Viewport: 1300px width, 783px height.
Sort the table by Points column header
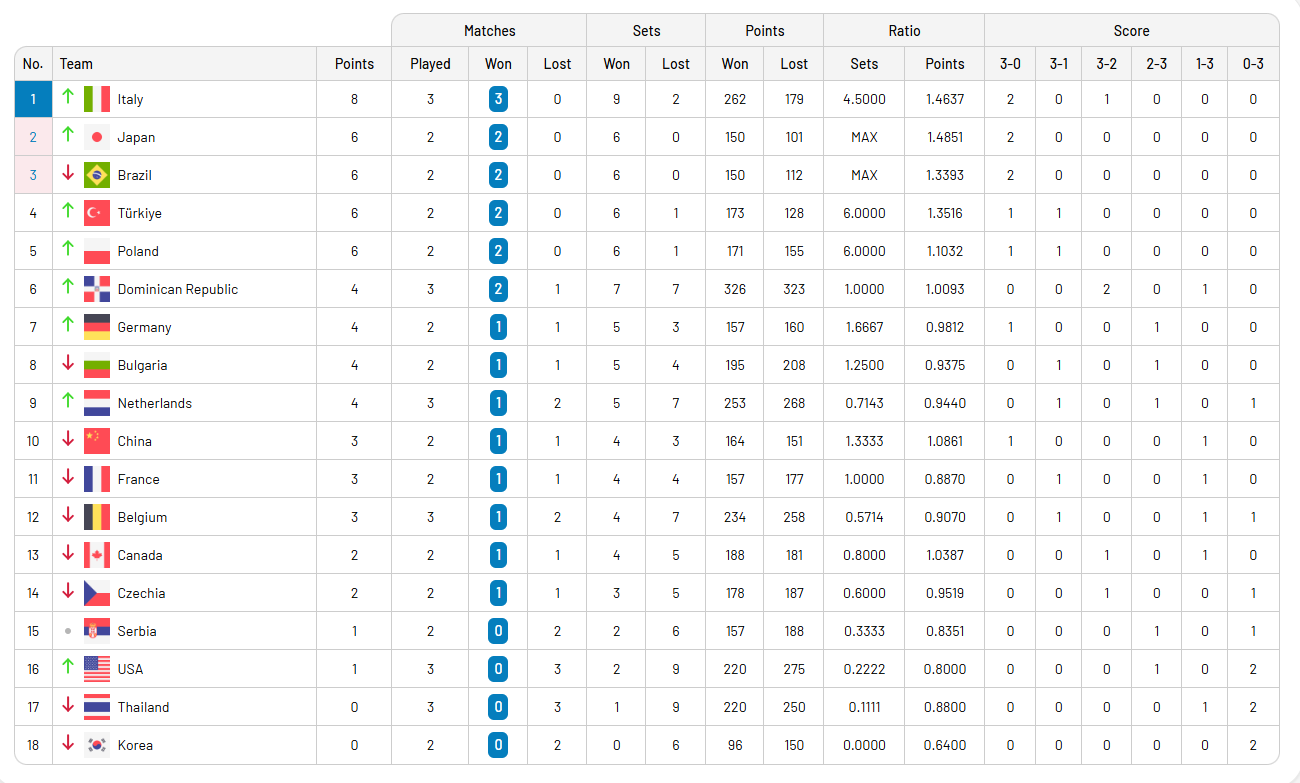click(x=354, y=64)
